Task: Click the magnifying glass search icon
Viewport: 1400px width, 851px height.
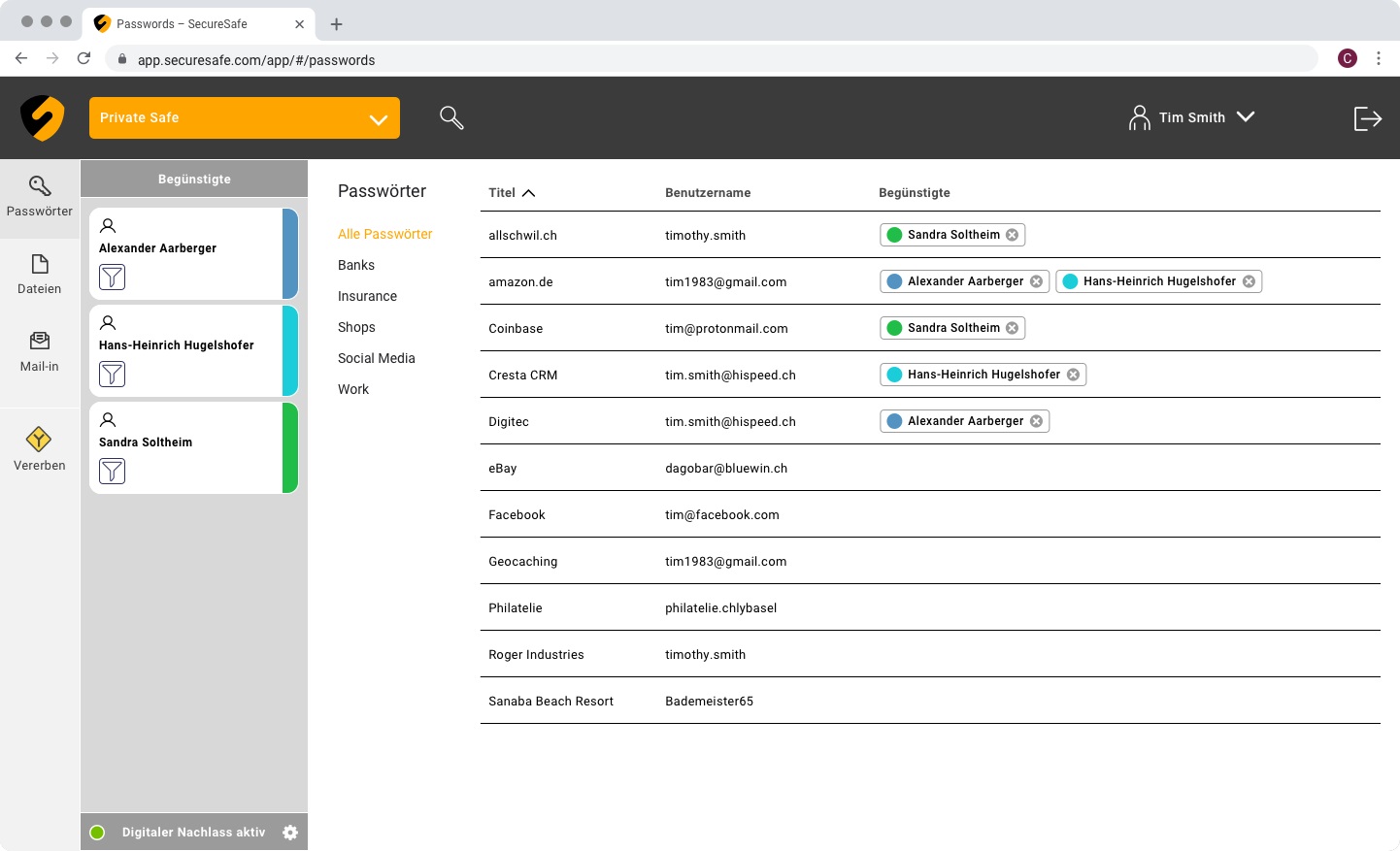Action: pyautogui.click(x=451, y=117)
